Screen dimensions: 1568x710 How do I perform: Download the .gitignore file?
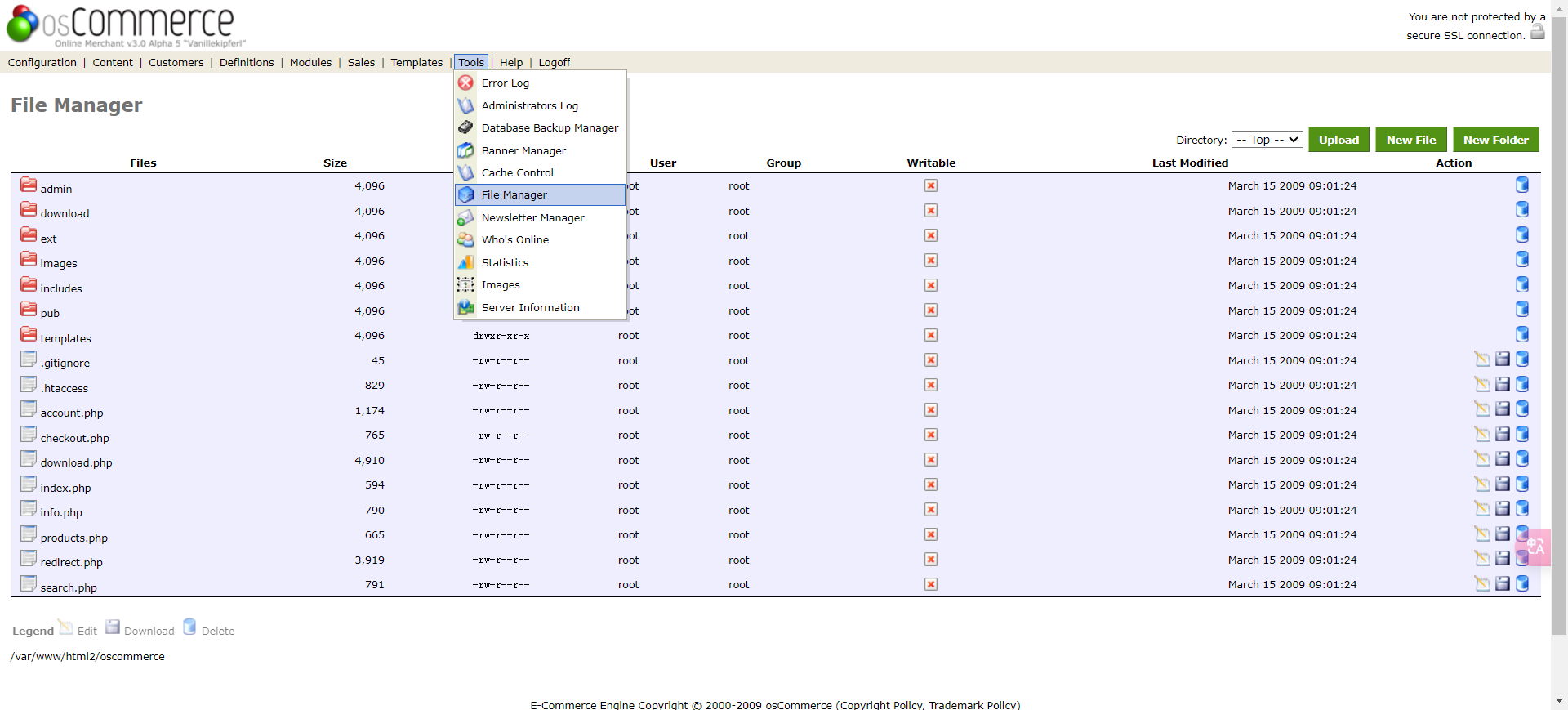[1503, 359]
